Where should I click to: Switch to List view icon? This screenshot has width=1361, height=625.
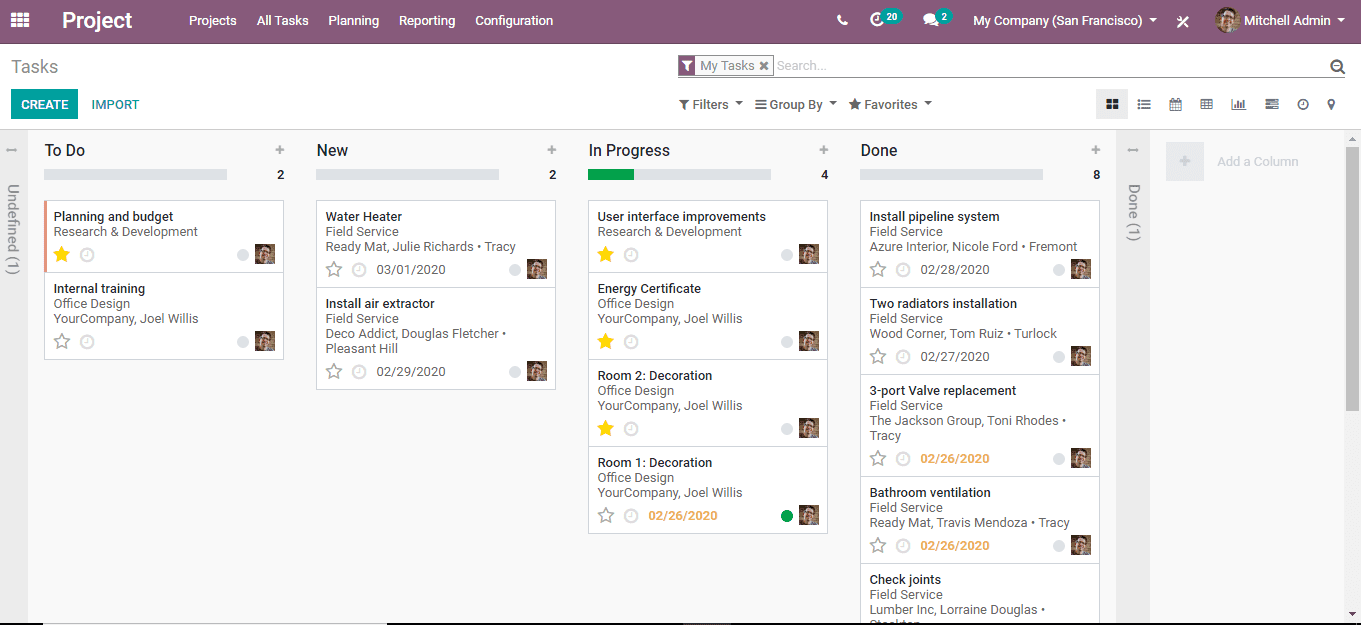[1144, 104]
